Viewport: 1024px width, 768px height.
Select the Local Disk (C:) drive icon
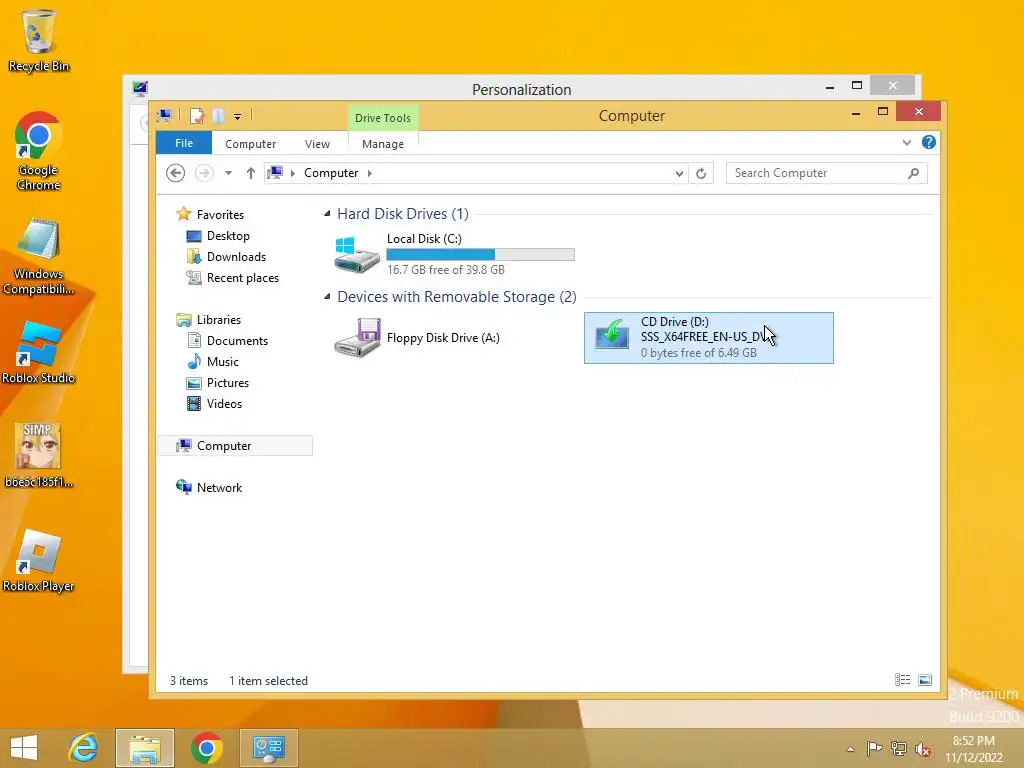(x=357, y=255)
